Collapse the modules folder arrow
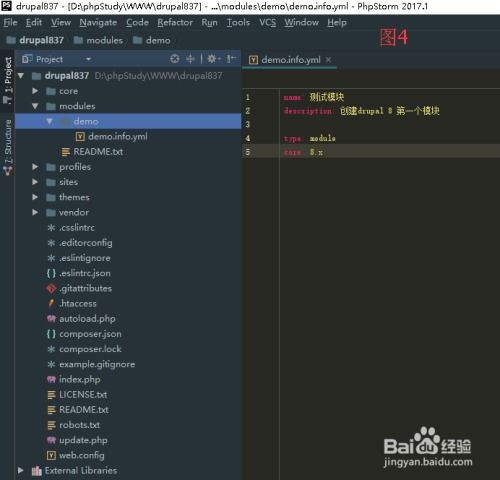This screenshot has height=480, width=500. [x=35, y=106]
